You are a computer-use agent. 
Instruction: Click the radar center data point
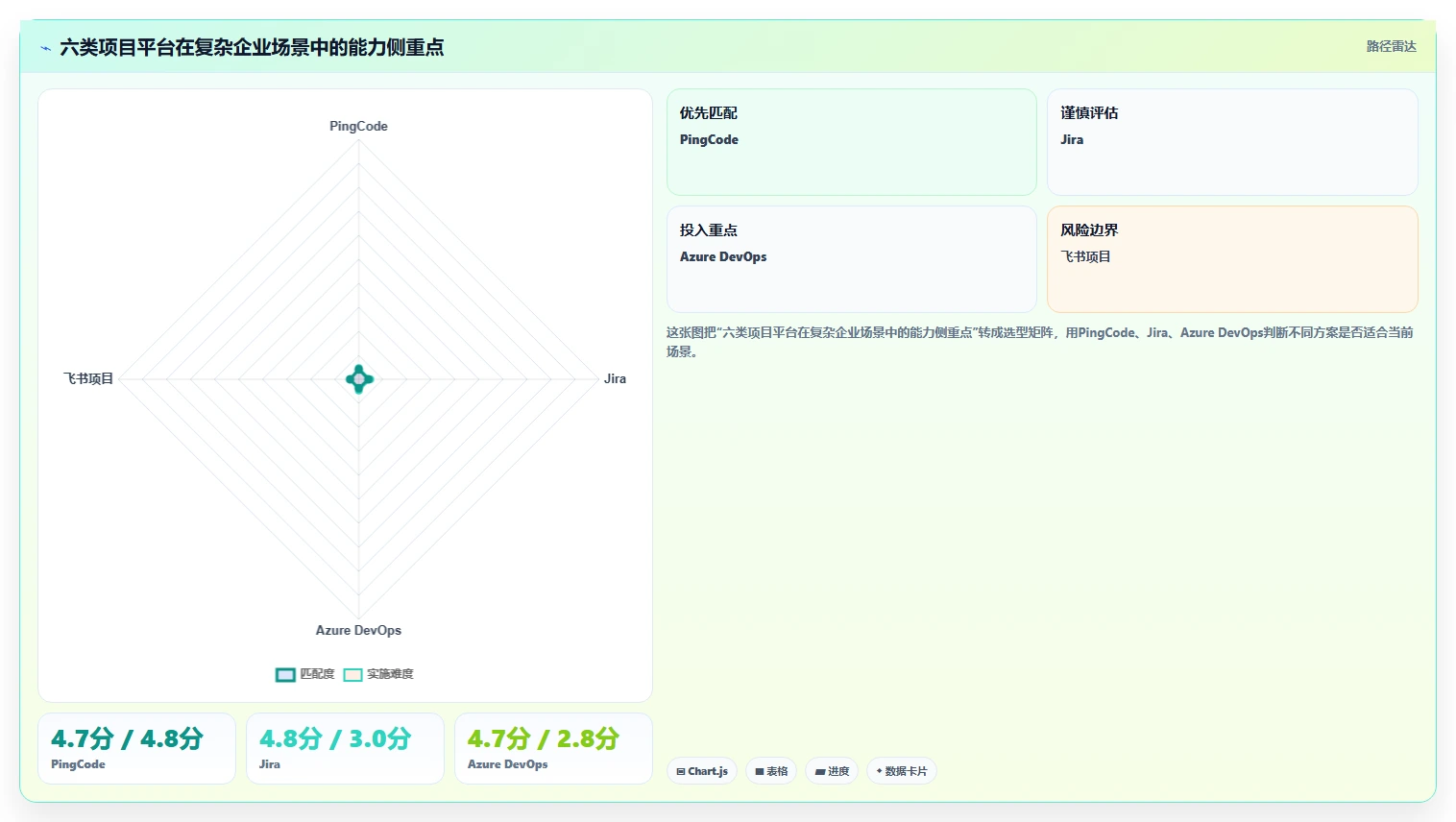tap(359, 379)
